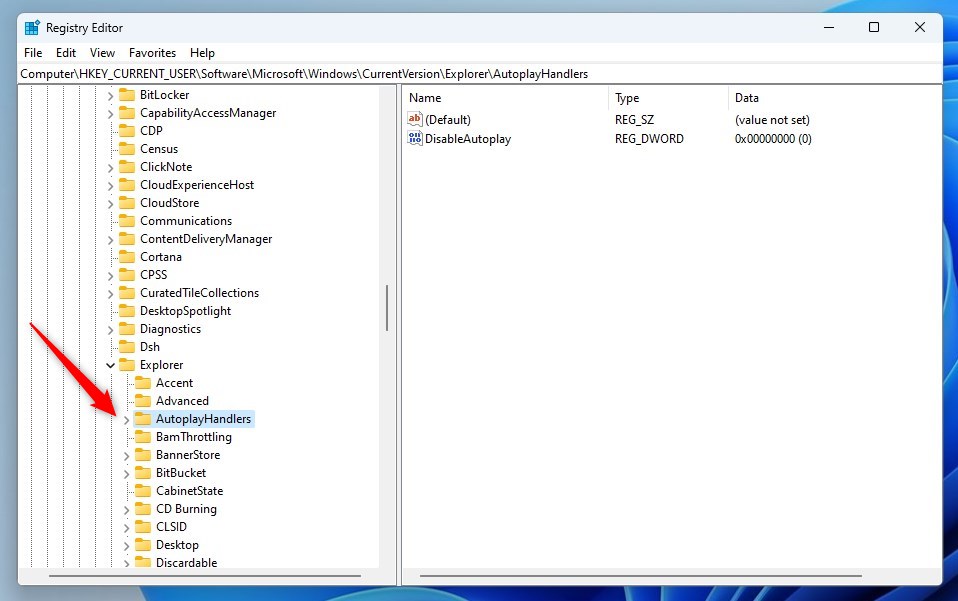Select the Advanced key

coord(182,401)
